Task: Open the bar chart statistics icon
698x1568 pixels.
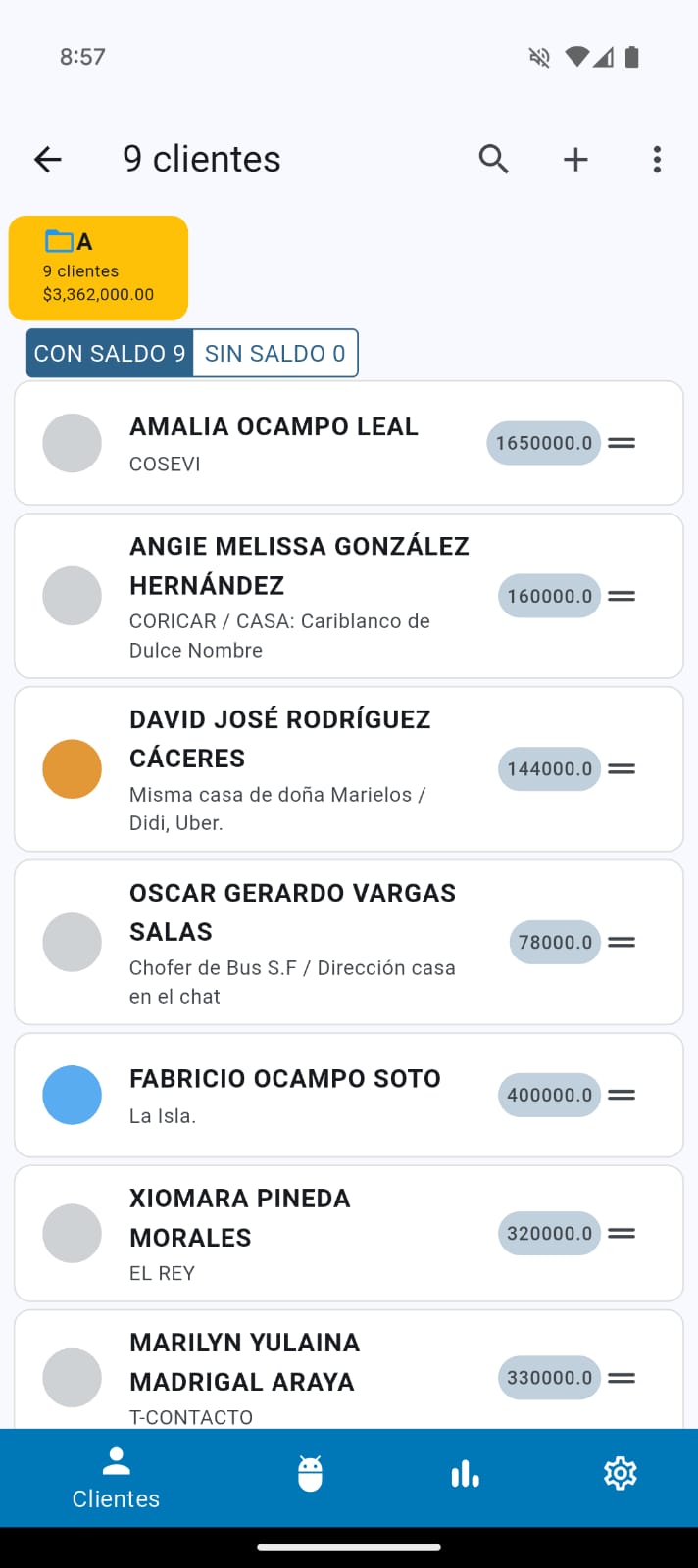Action: point(465,1473)
